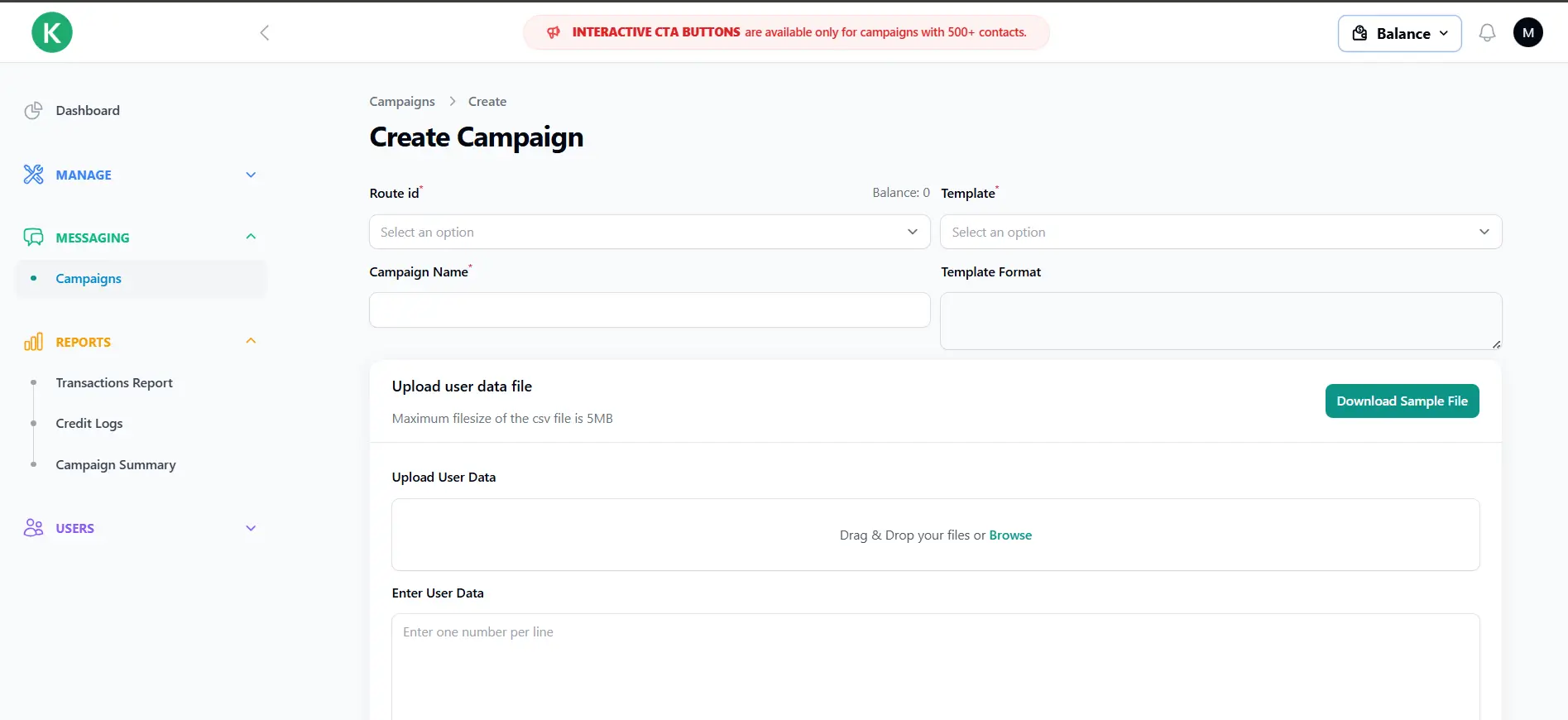Image resolution: width=1568 pixels, height=720 pixels.
Task: Click the MESSAGING menu label
Action: (x=93, y=238)
